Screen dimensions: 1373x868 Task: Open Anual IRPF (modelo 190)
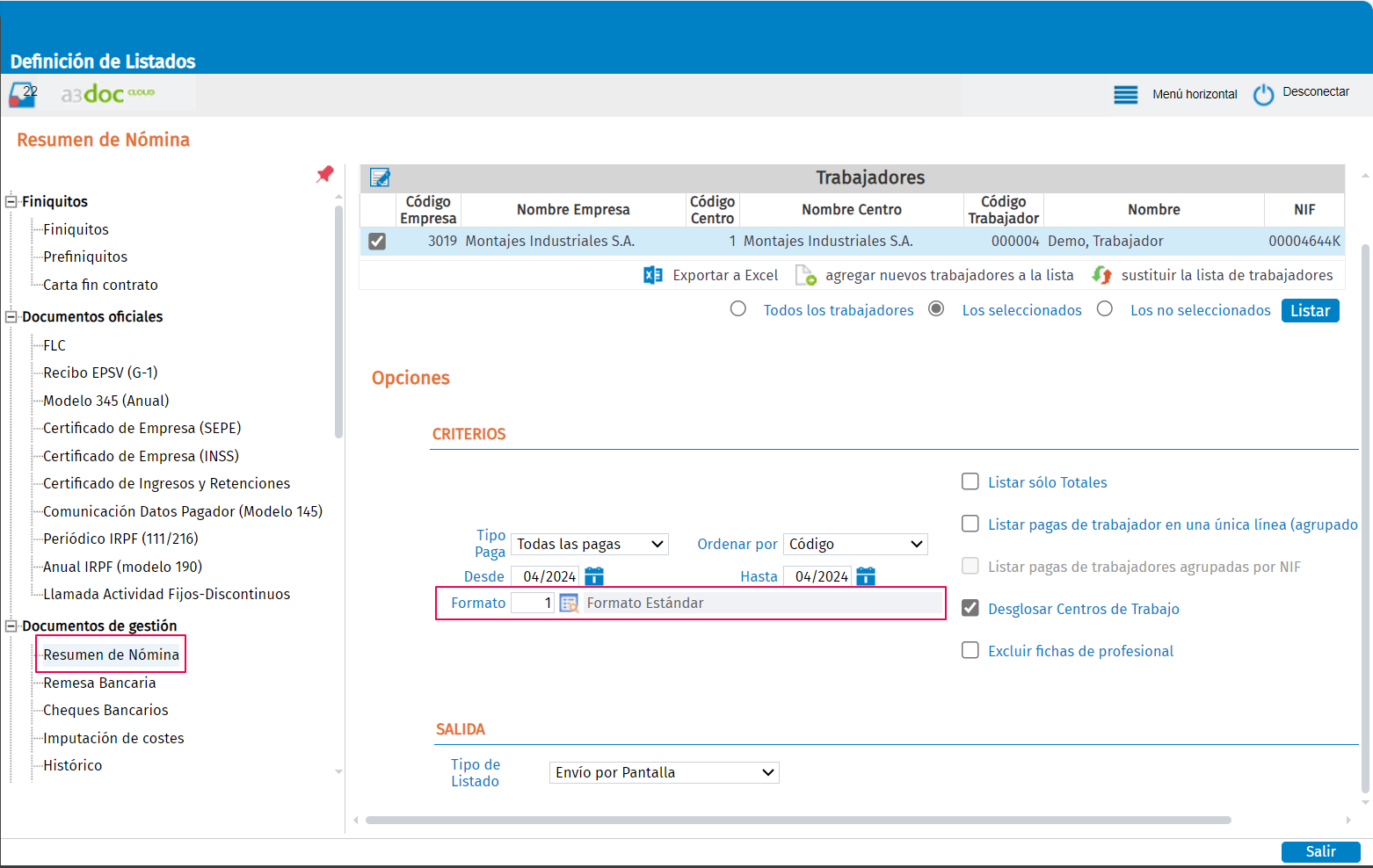point(122,567)
